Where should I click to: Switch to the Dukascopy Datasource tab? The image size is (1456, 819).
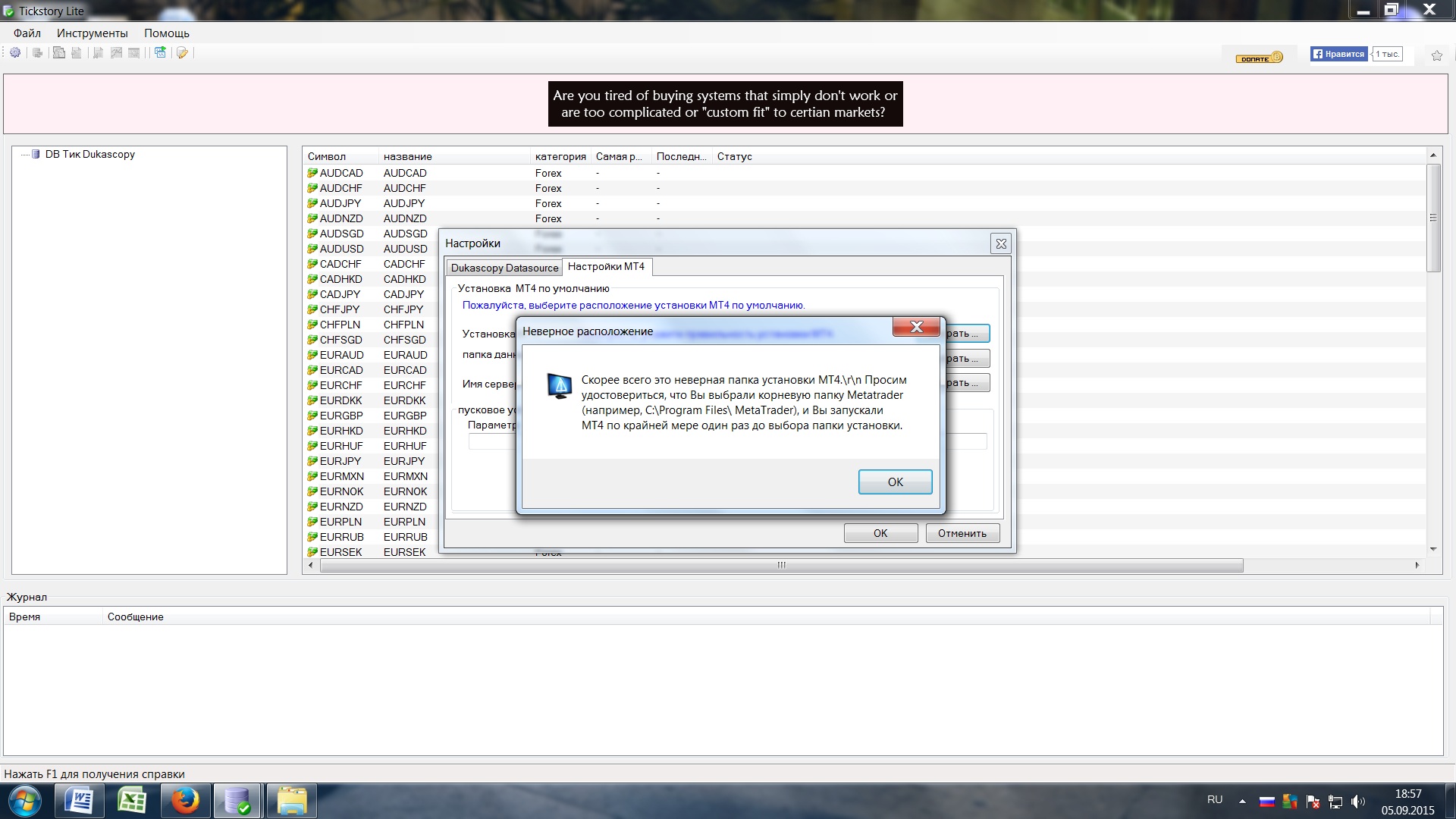[504, 268]
